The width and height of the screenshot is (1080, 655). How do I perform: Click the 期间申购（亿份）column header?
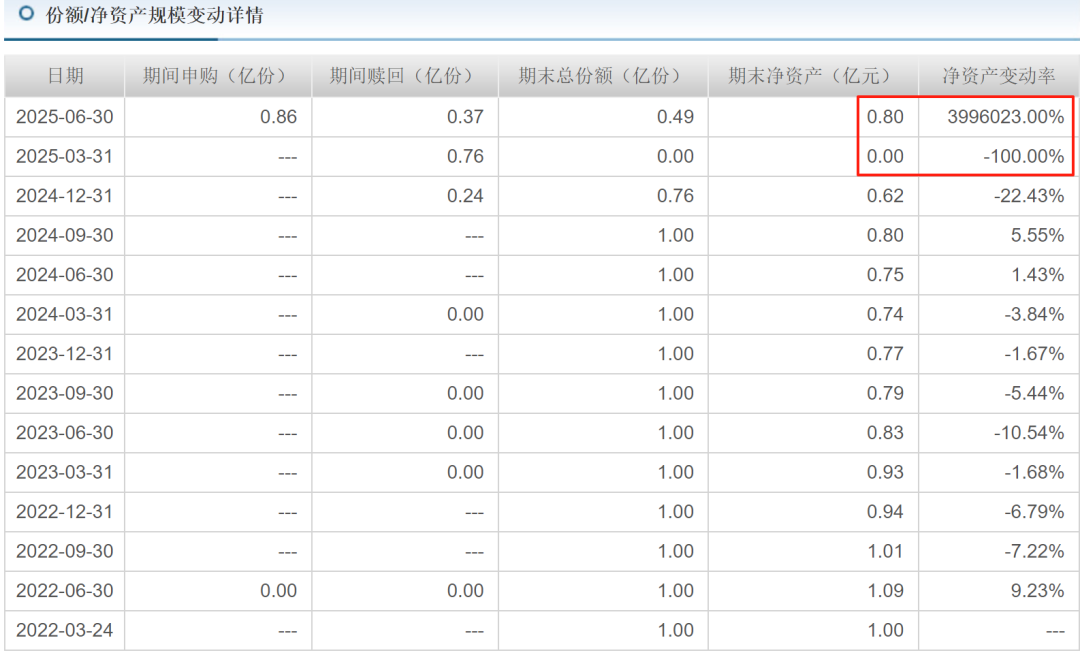(x=218, y=76)
